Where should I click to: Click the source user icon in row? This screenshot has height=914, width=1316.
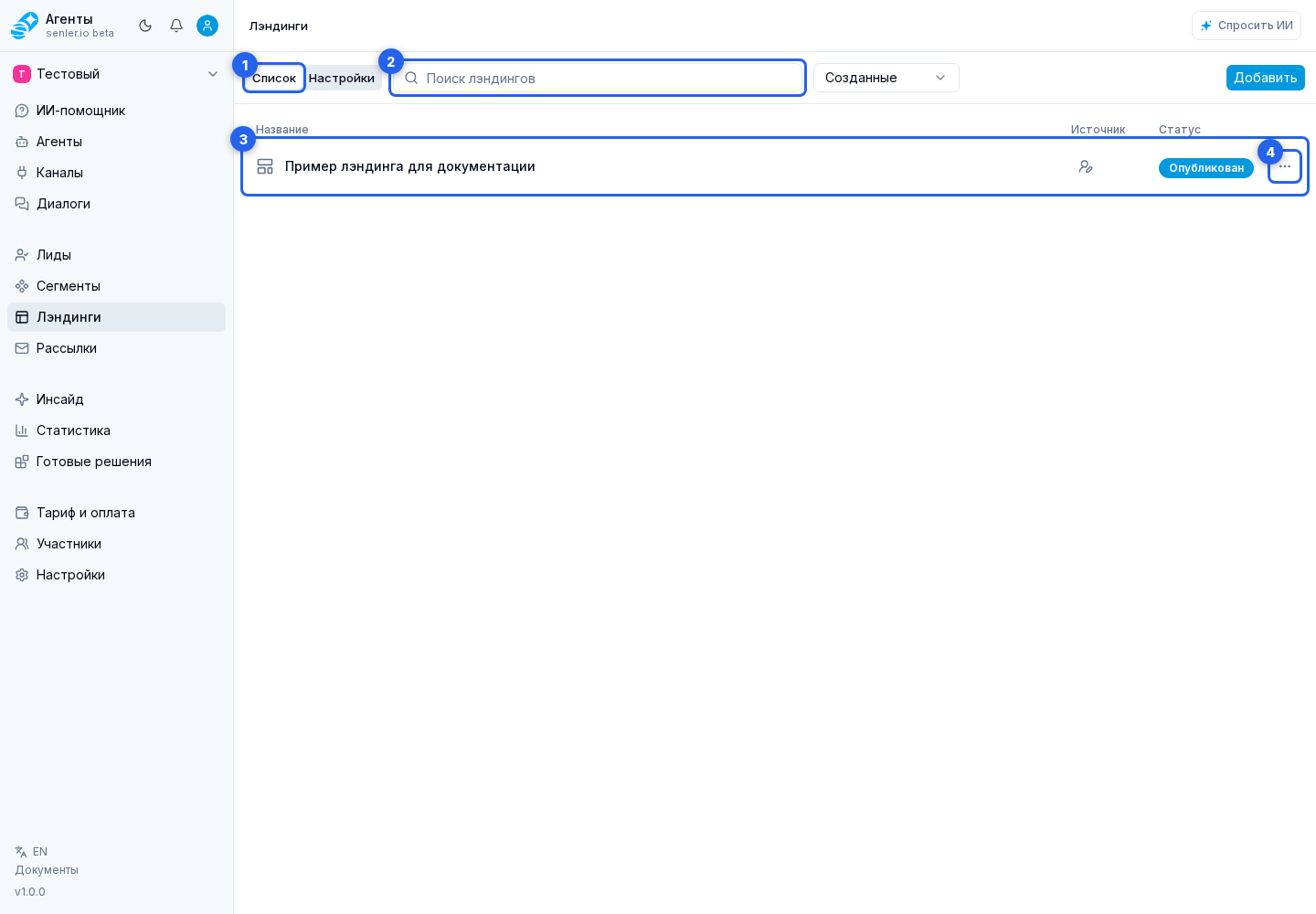click(x=1086, y=166)
